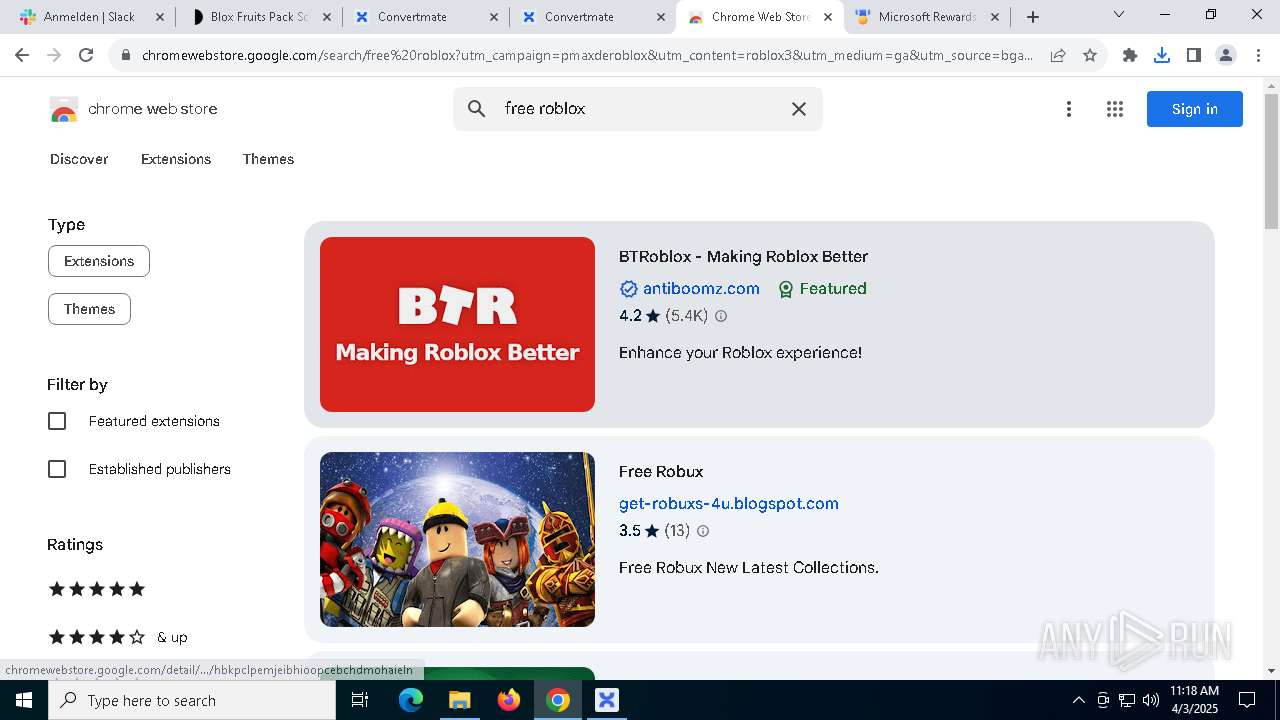
Task: Open Task View on the taskbar
Action: (360, 700)
